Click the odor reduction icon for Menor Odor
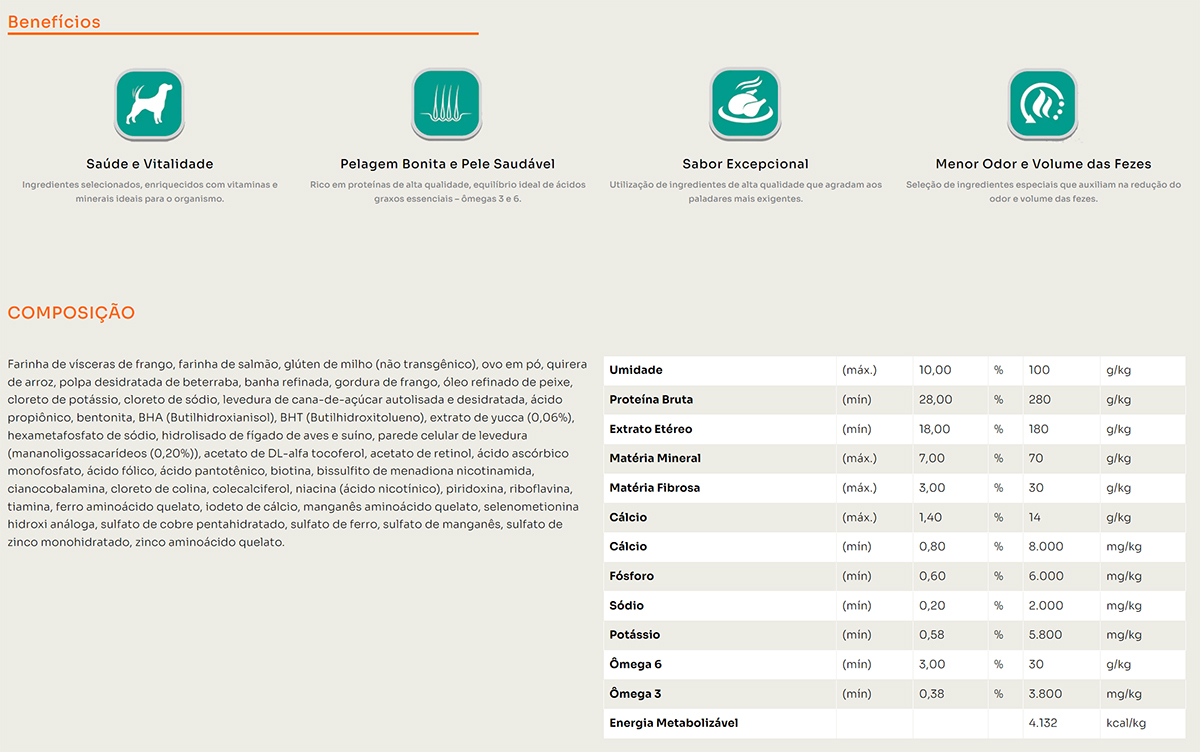Image resolution: width=1200 pixels, height=752 pixels. (x=1043, y=103)
